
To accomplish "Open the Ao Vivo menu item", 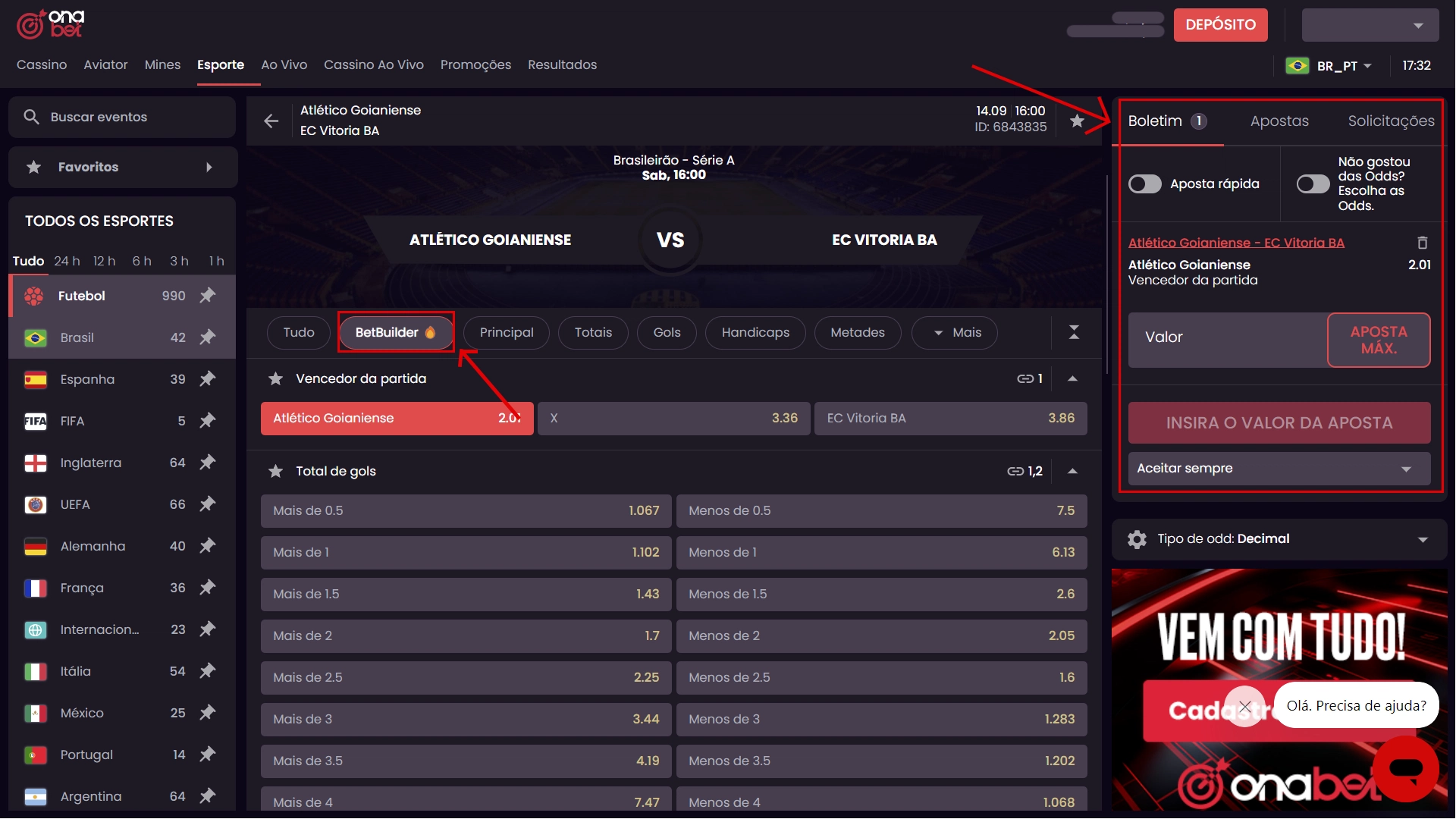I will (284, 64).
